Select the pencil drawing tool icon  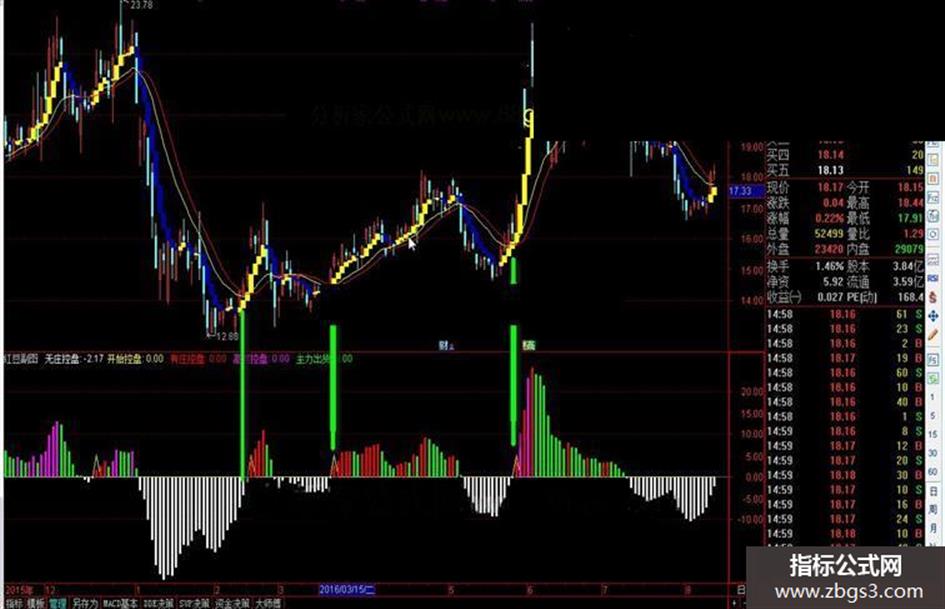coord(933,335)
